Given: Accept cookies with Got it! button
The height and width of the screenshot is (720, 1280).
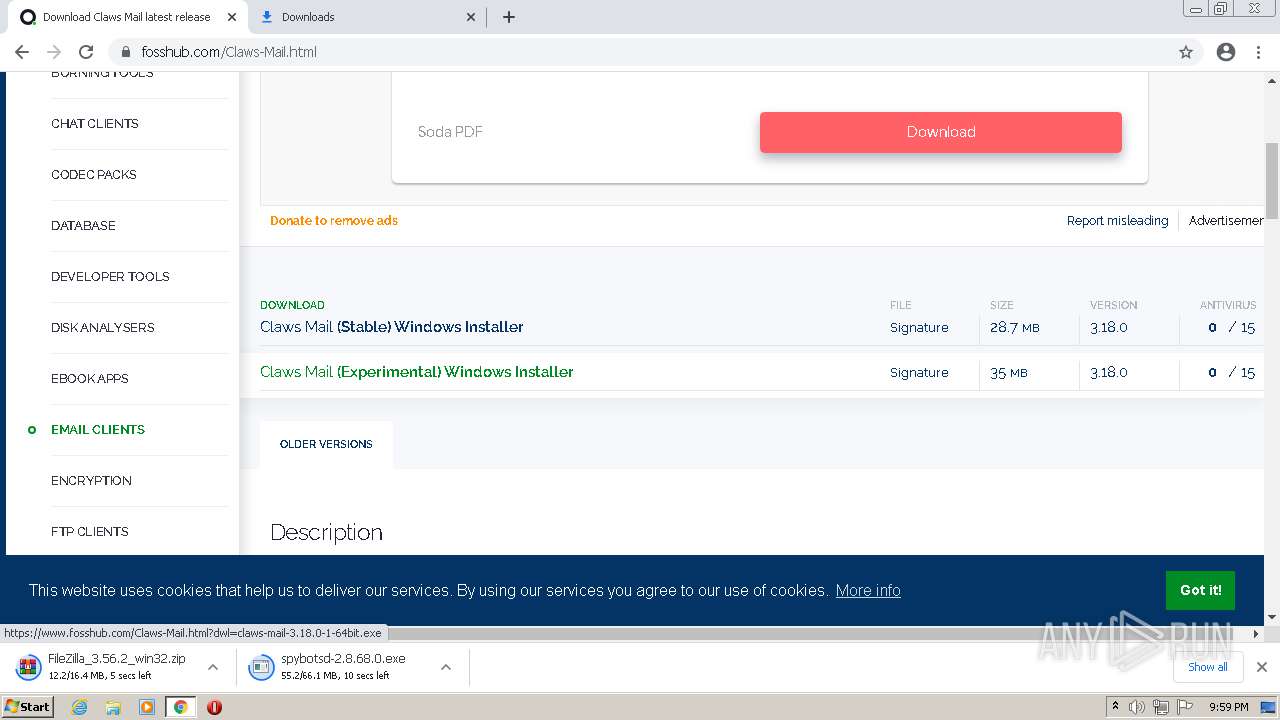Looking at the screenshot, I should [1200, 590].
